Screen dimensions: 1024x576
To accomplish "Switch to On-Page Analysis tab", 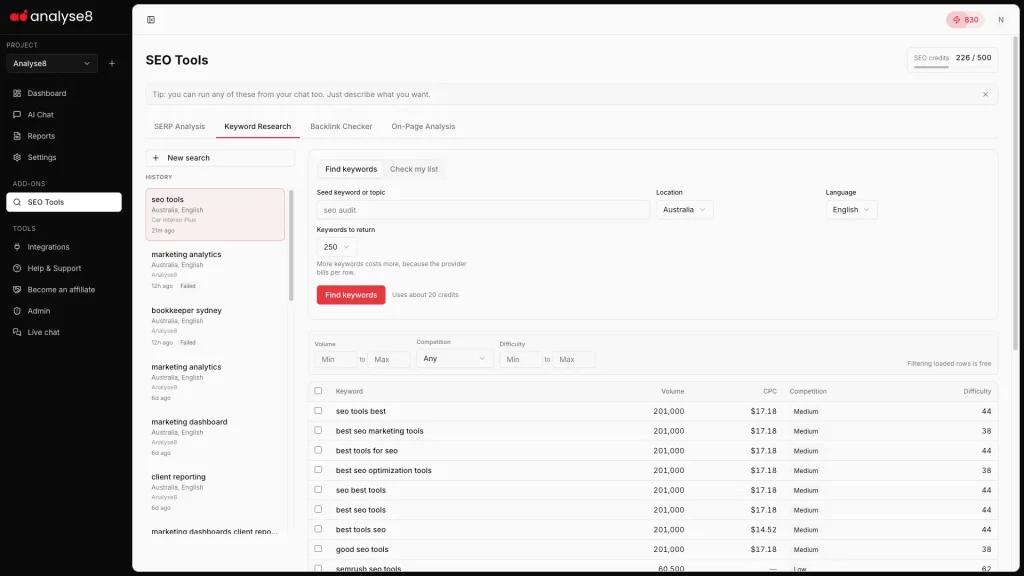I will pyautogui.click(x=423, y=127).
